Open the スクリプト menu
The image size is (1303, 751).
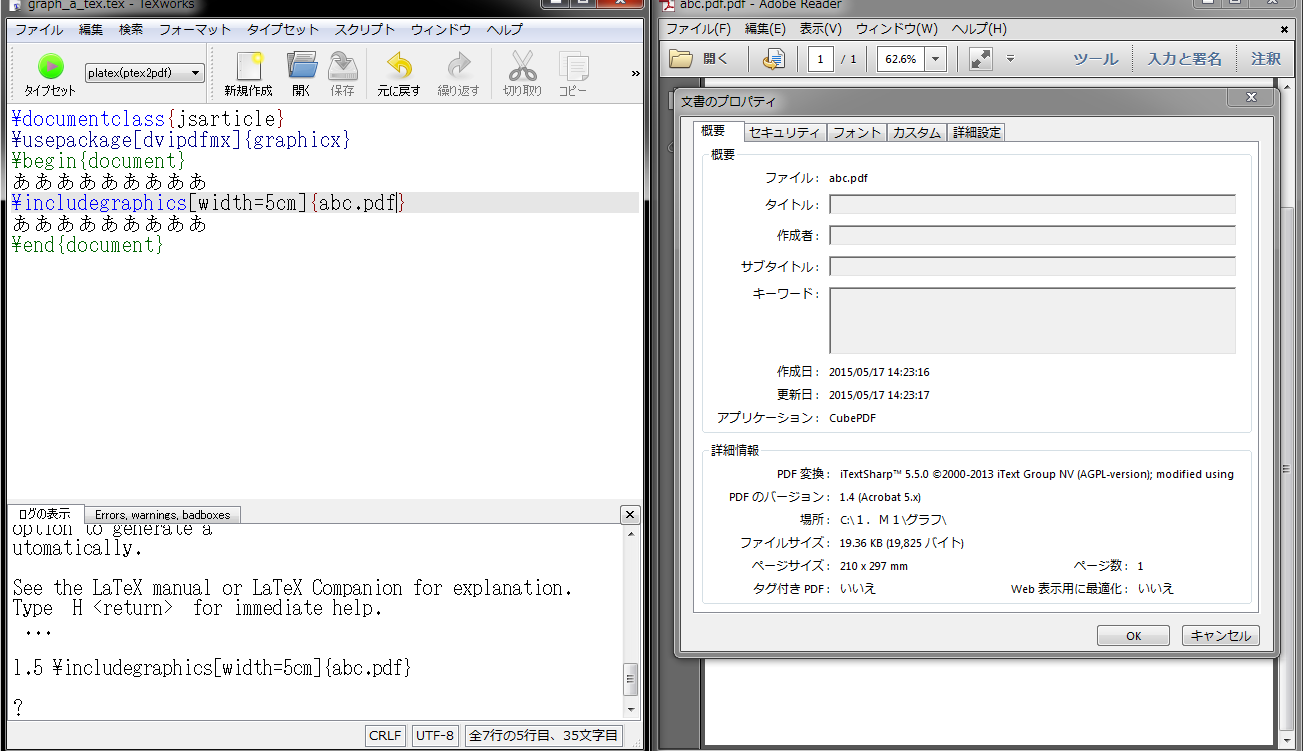365,29
